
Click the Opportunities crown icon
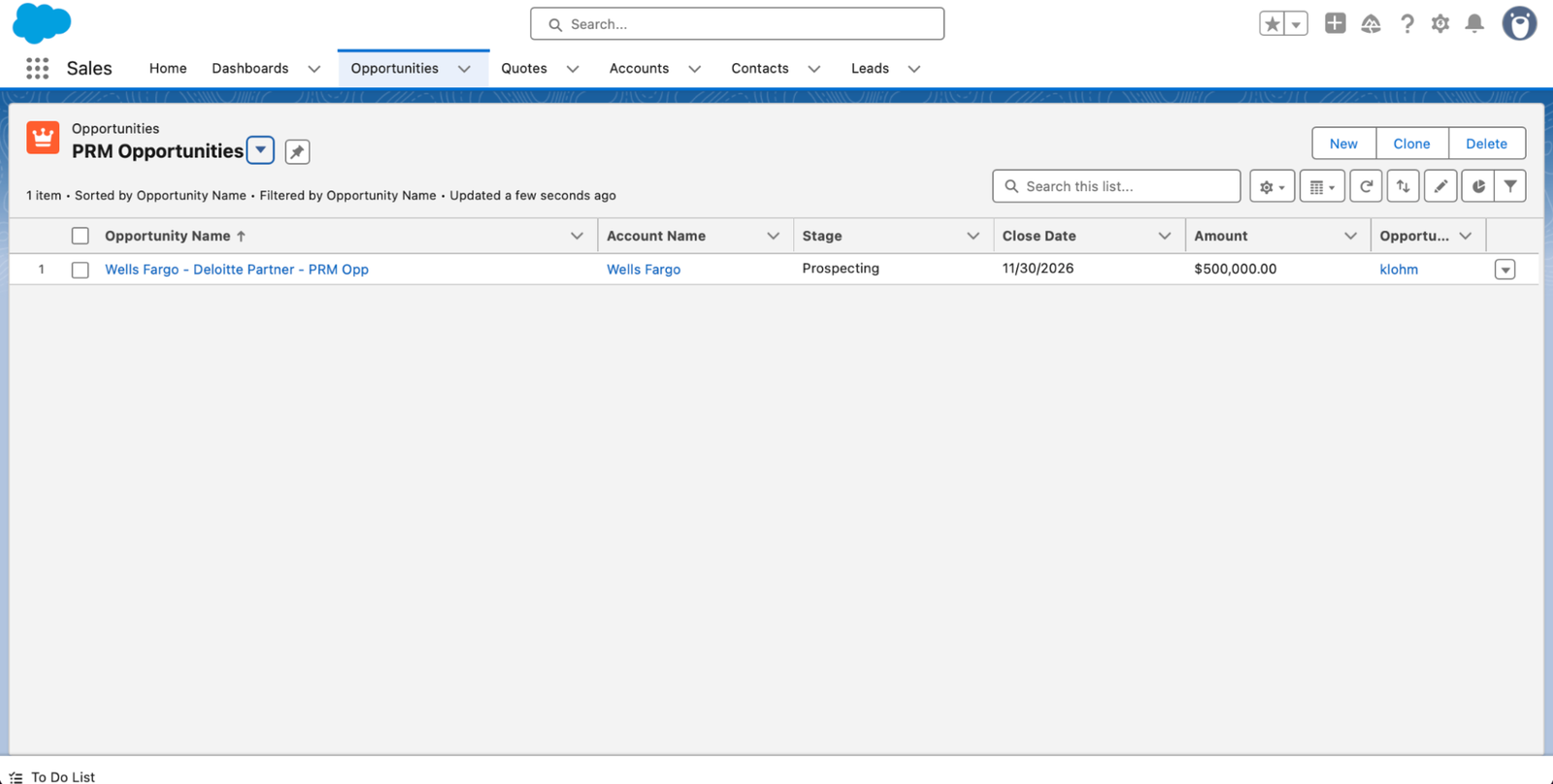(x=43, y=138)
